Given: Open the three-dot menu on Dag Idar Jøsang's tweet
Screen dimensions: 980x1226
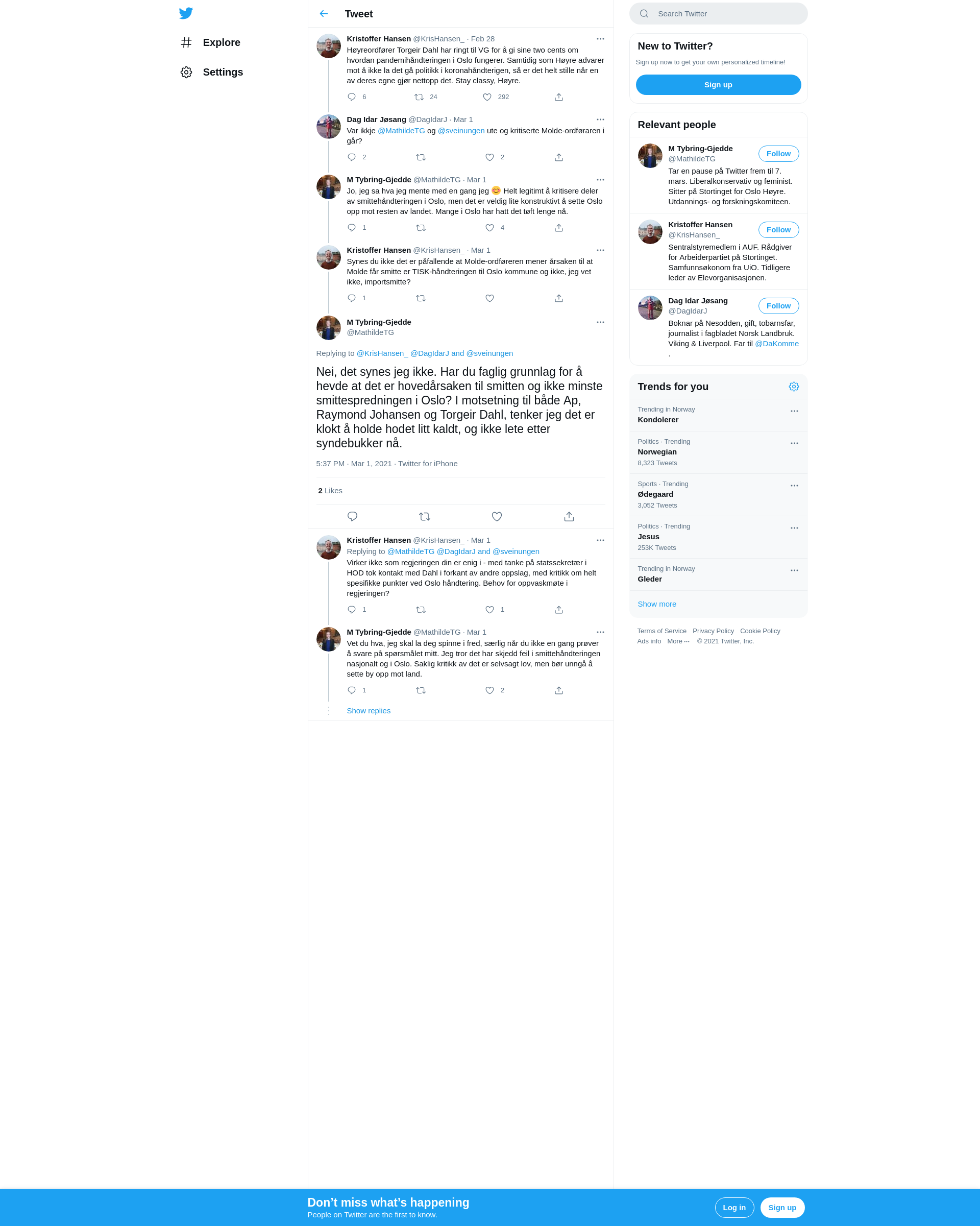Looking at the screenshot, I should [600, 119].
